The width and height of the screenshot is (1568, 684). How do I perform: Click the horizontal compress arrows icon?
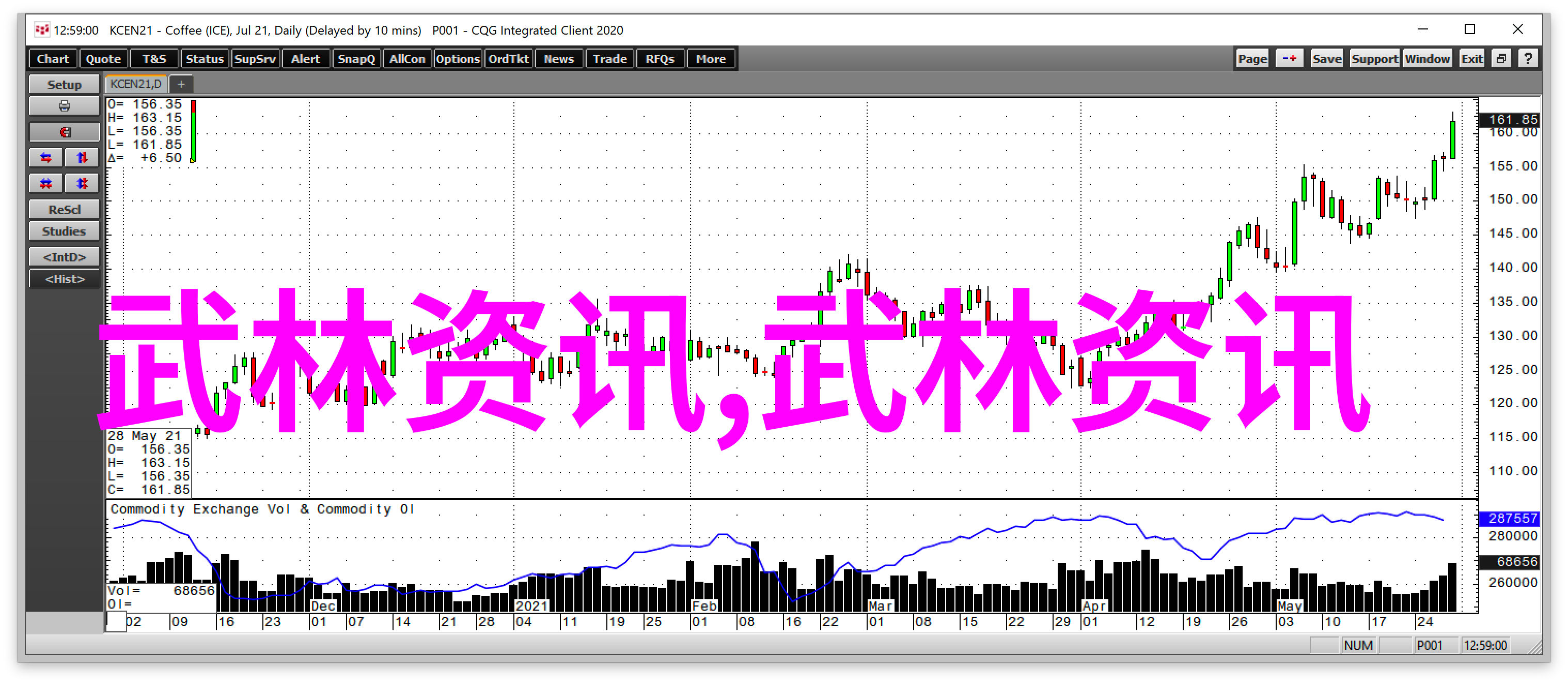pyautogui.click(x=45, y=183)
